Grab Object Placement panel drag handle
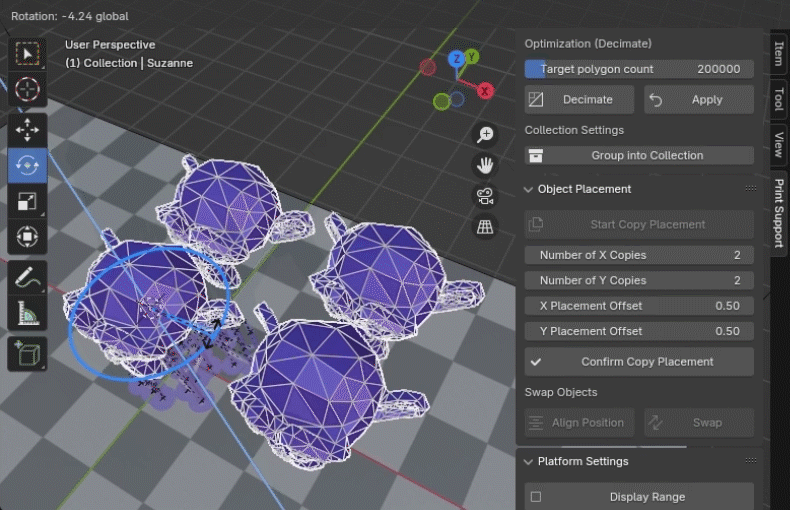The height and width of the screenshot is (510, 790). pos(751,188)
